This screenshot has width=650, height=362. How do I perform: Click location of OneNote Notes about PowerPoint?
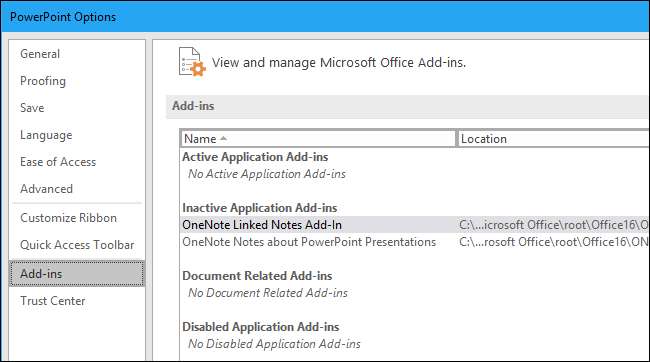pyautogui.click(x=554, y=242)
